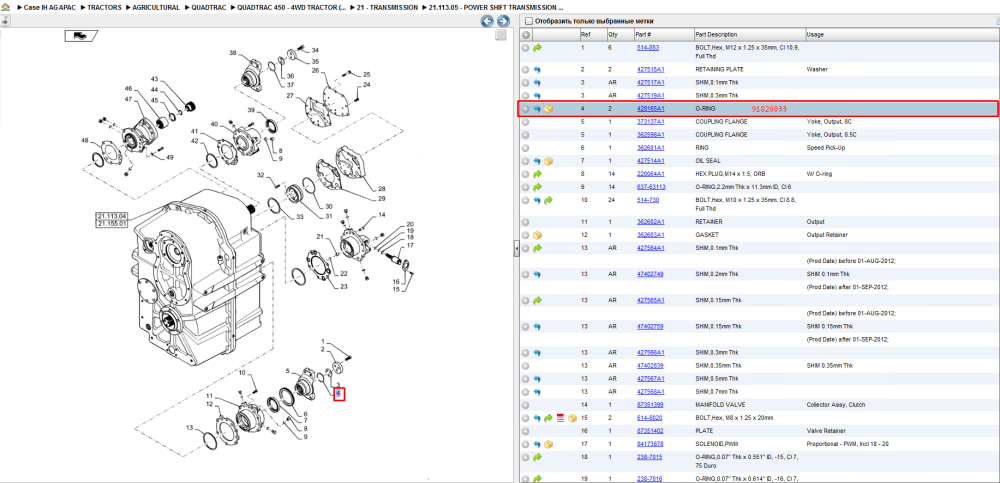Click blue arrow icon on the 514-730 row

[x=537, y=200]
